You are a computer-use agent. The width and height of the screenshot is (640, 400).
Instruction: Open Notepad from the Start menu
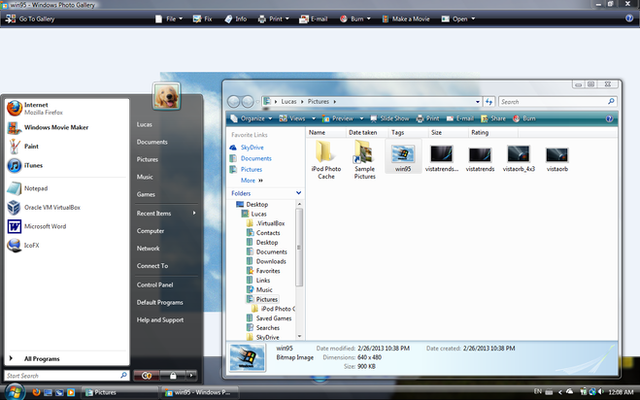[x=67, y=188]
